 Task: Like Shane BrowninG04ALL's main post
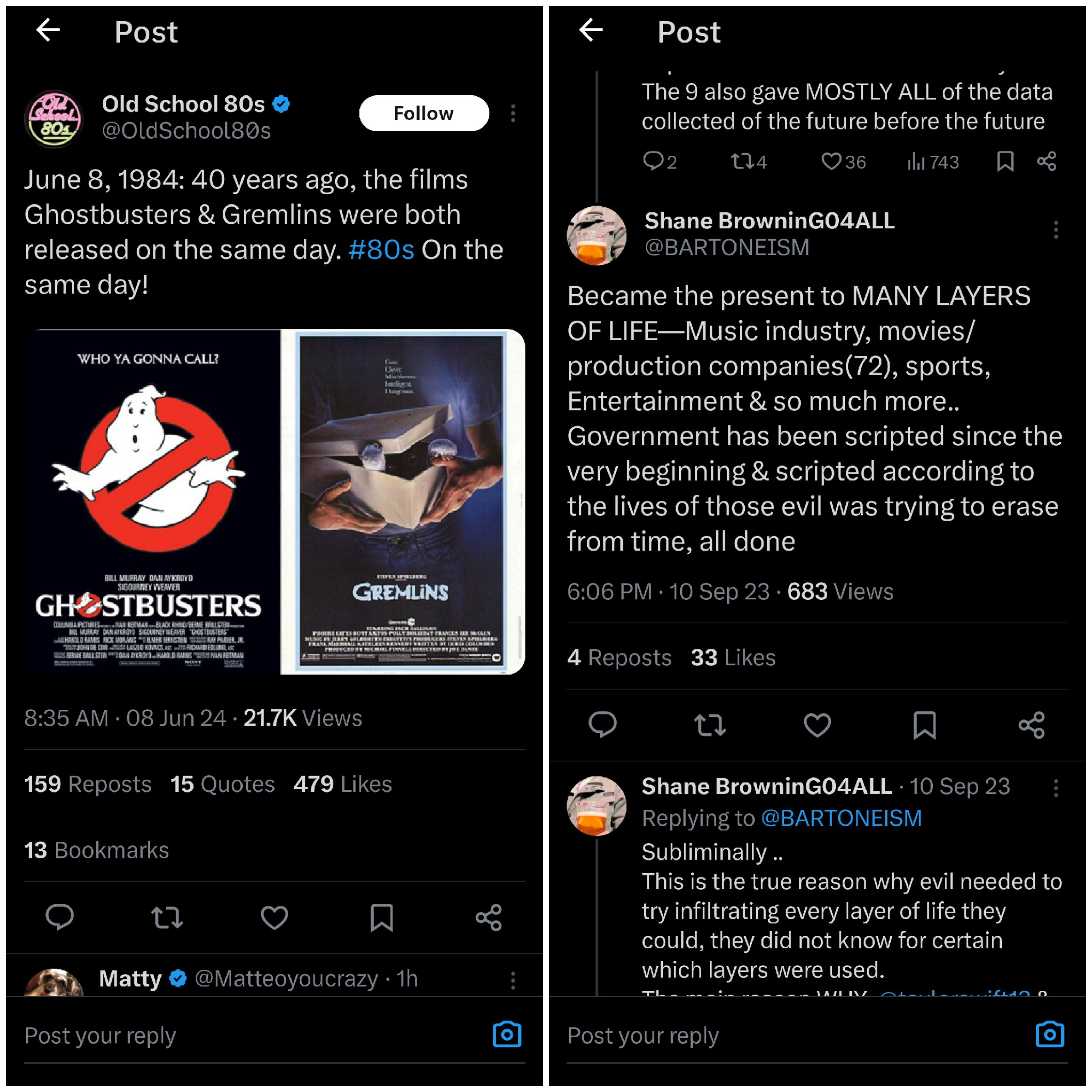click(817, 725)
